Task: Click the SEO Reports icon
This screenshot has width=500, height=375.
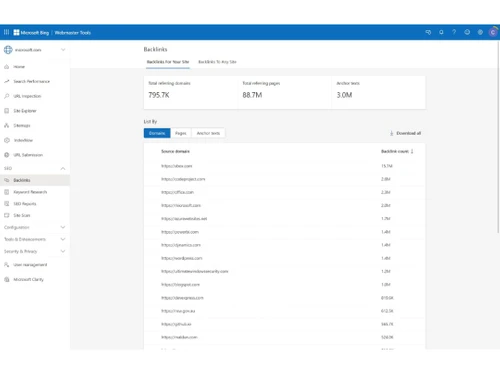Action: 6,203
